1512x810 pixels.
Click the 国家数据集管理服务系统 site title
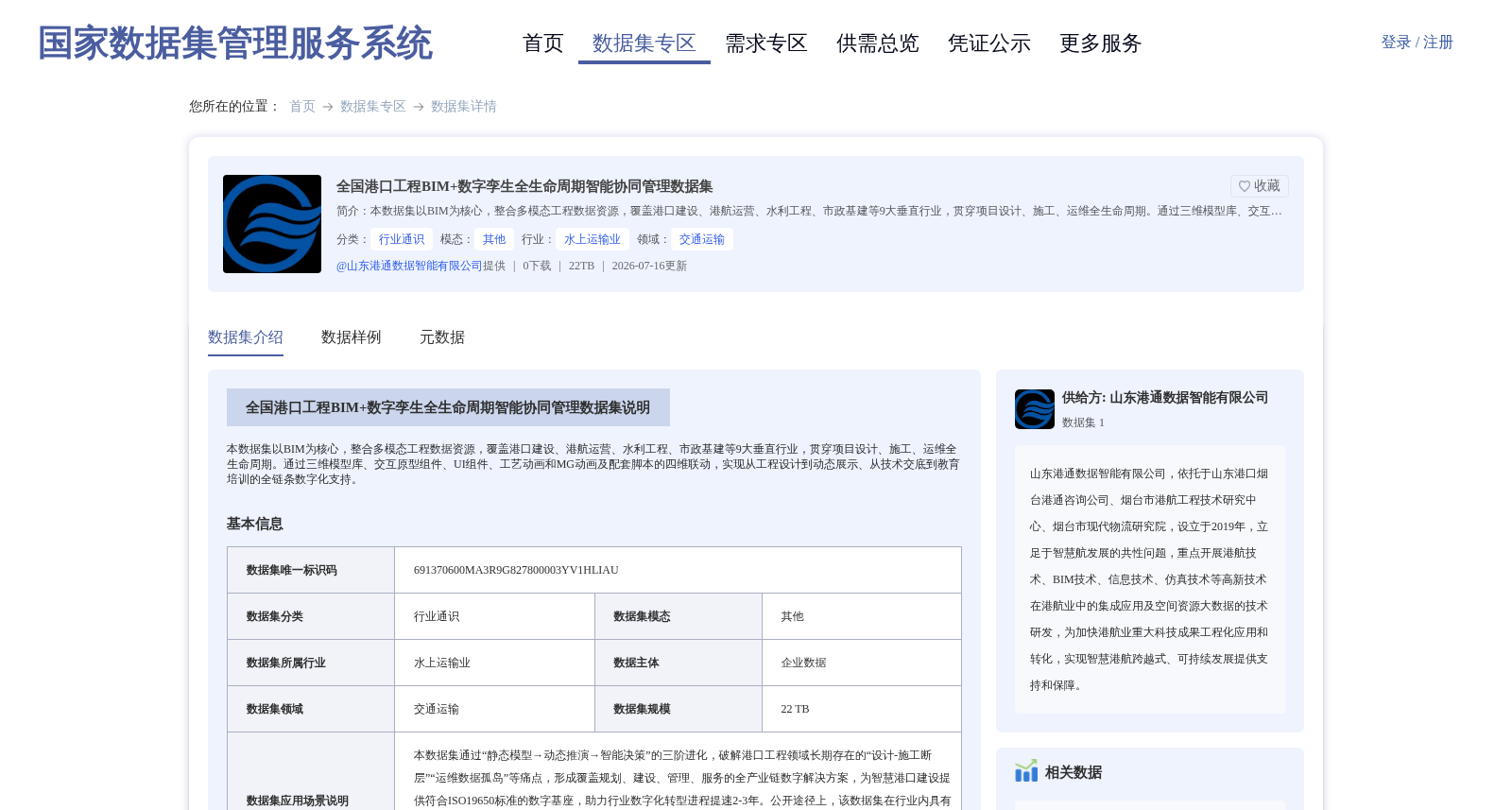(234, 43)
